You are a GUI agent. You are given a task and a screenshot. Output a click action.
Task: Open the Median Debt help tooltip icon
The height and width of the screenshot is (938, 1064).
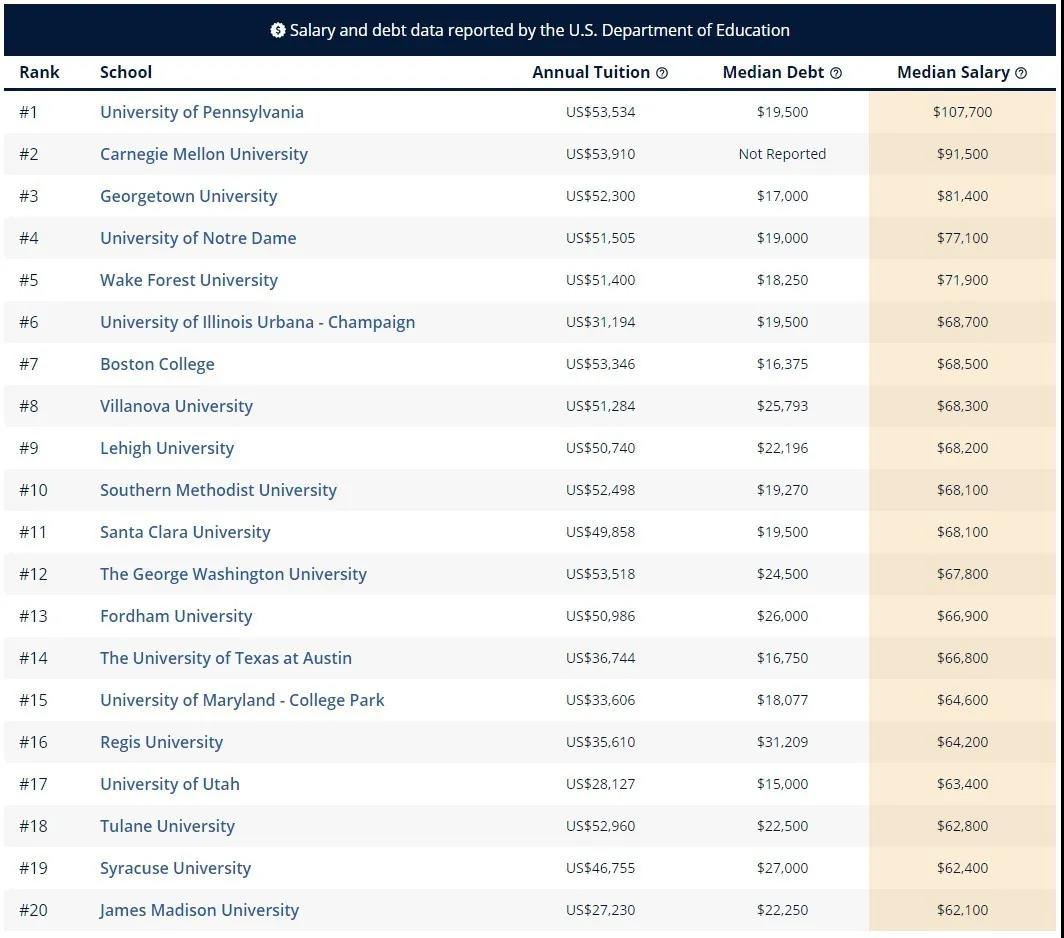[x=836, y=73]
